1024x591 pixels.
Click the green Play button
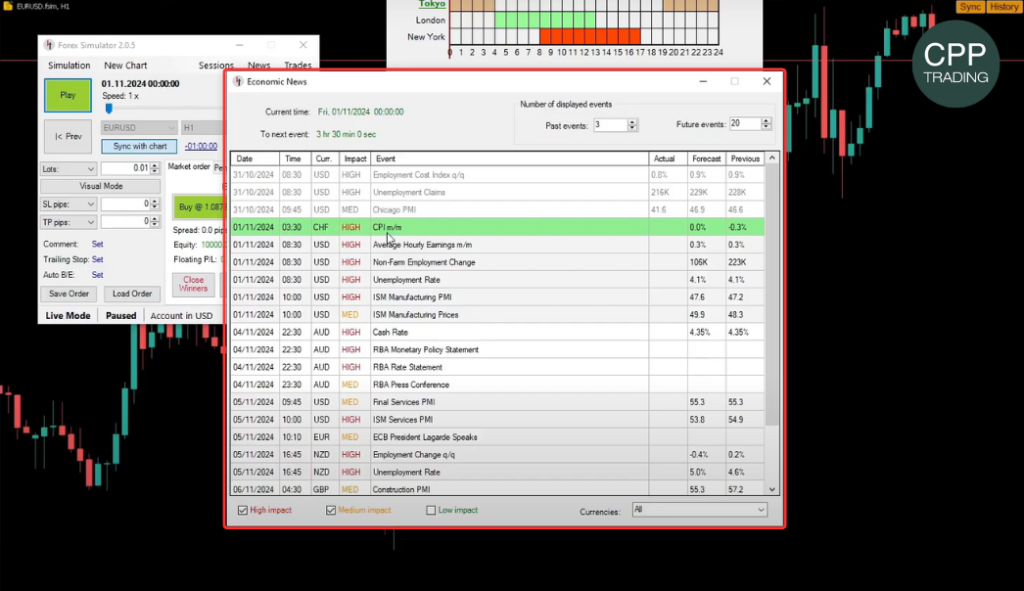[68, 95]
